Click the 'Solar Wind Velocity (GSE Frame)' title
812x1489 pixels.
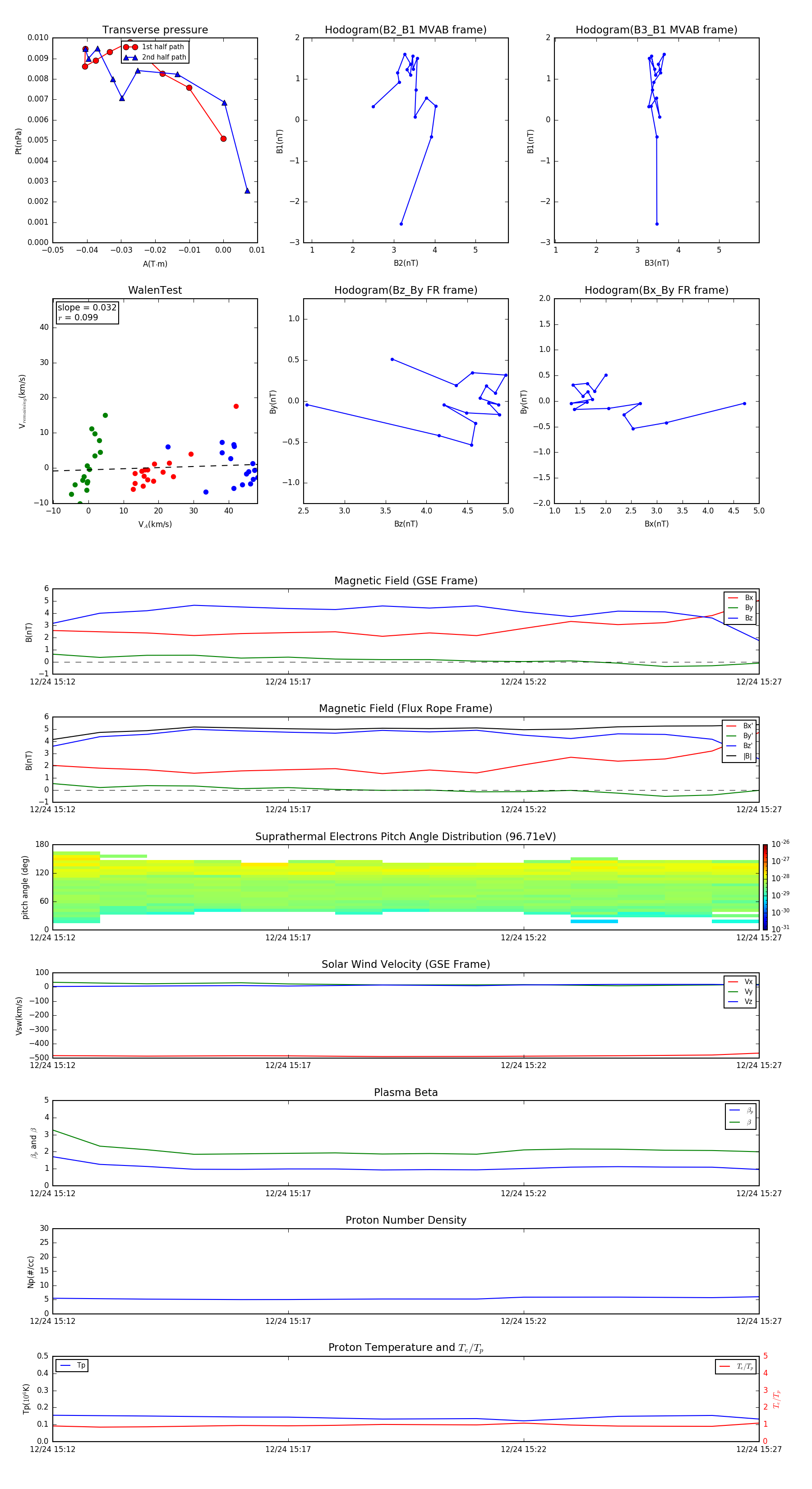coord(406,965)
